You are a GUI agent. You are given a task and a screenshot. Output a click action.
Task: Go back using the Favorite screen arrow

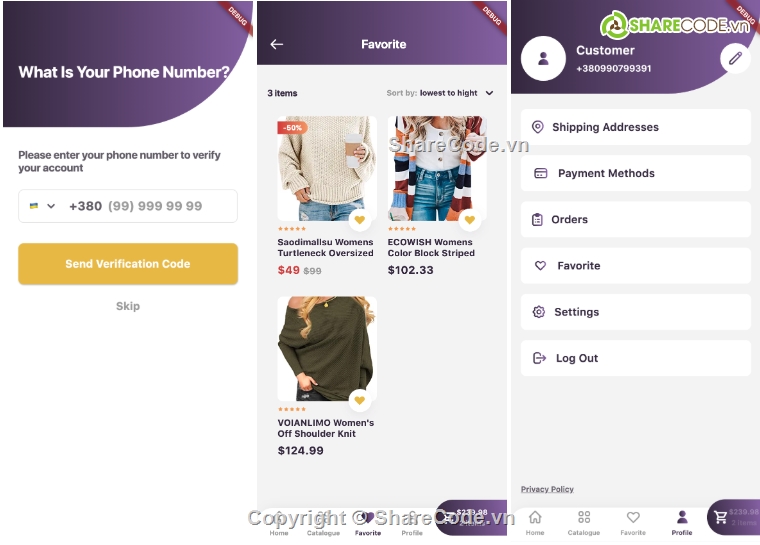277,44
